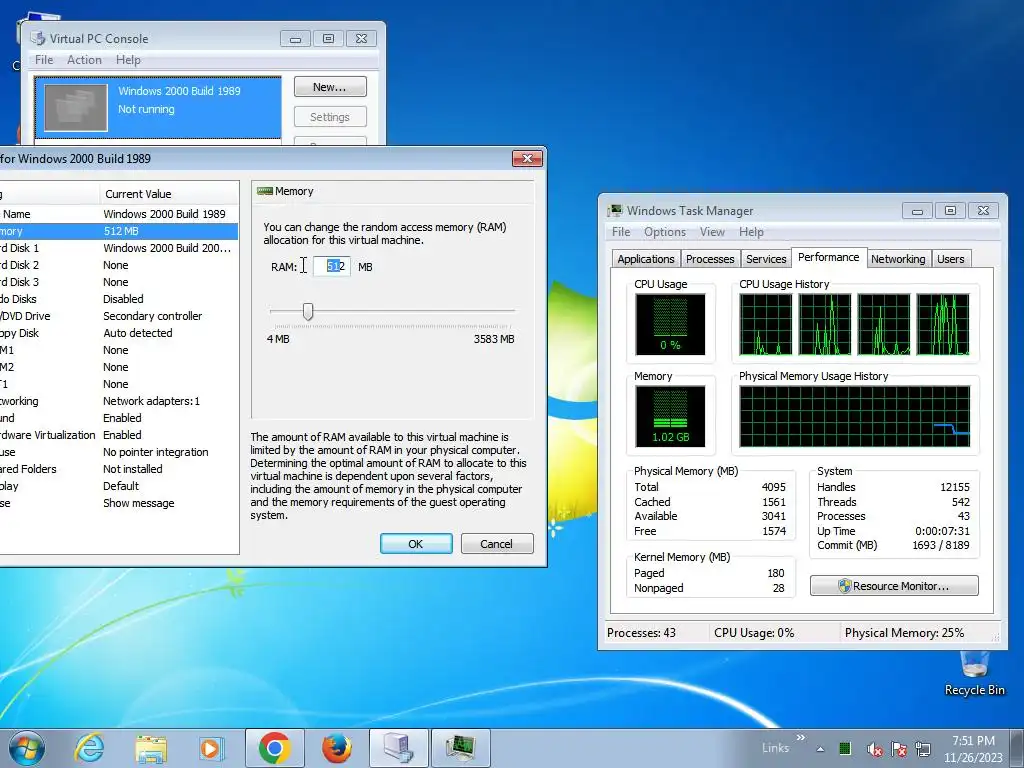This screenshot has height=768, width=1024.
Task: Open Help menu in Virtual PC Console
Action: (x=128, y=59)
